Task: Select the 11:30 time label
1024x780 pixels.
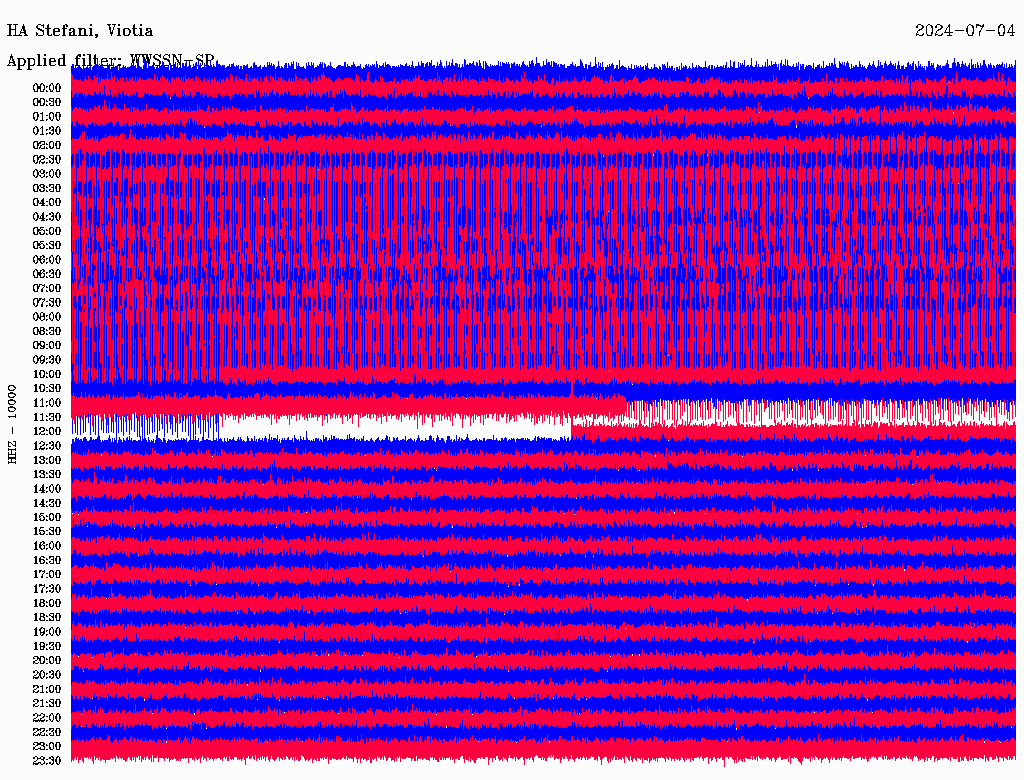Action: (47, 417)
